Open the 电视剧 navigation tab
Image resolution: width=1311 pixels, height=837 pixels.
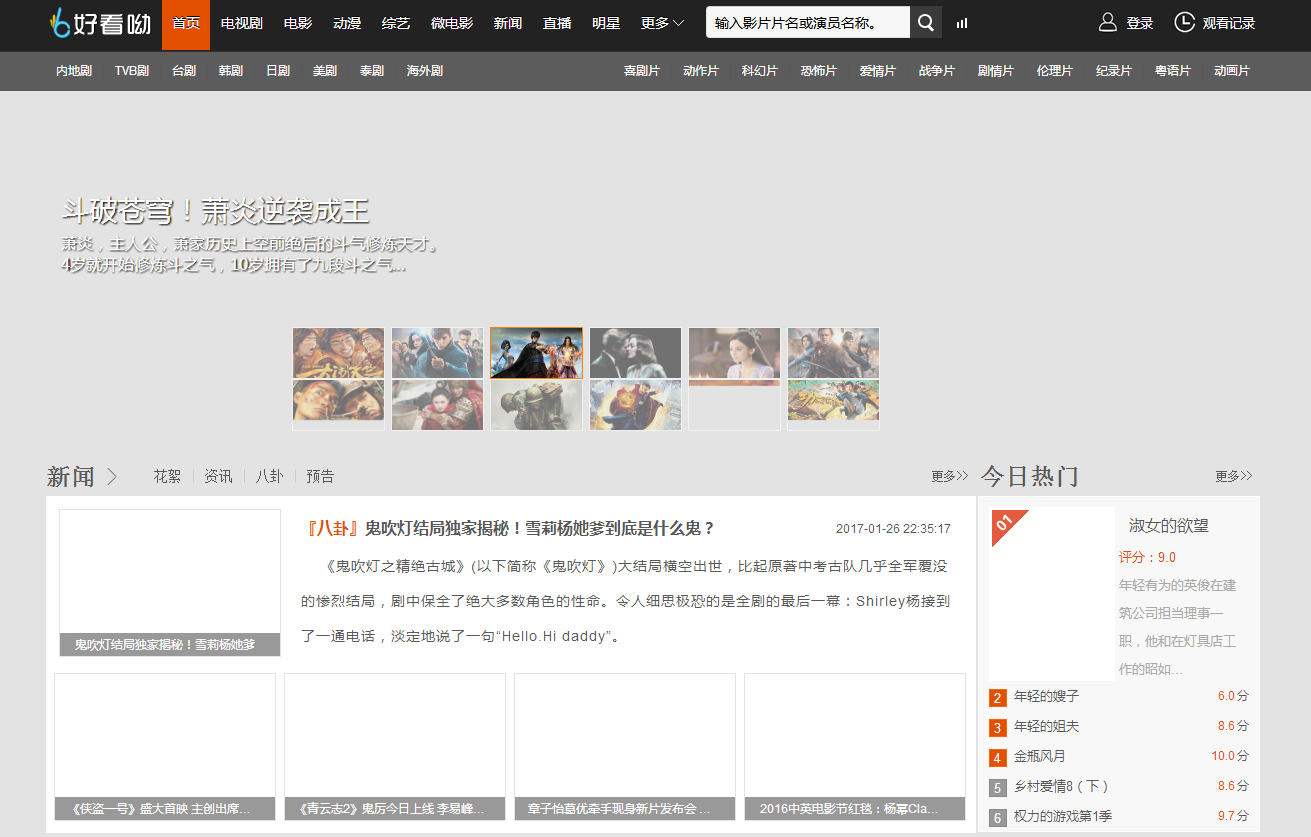tap(242, 23)
